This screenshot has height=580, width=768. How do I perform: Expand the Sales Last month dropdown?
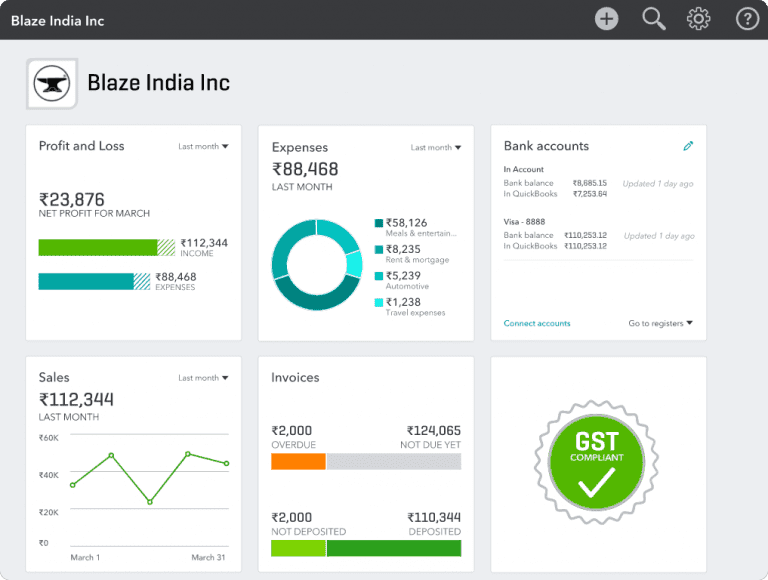pos(203,378)
